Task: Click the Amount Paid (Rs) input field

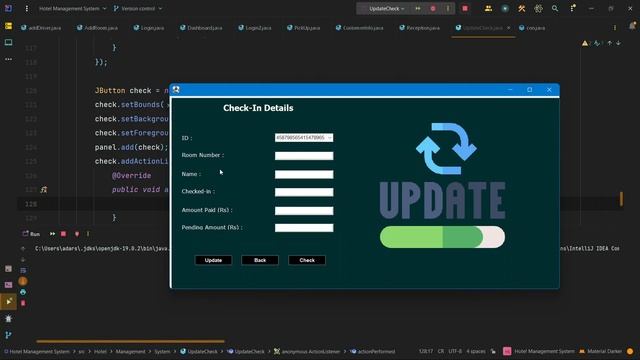Action: tap(304, 211)
